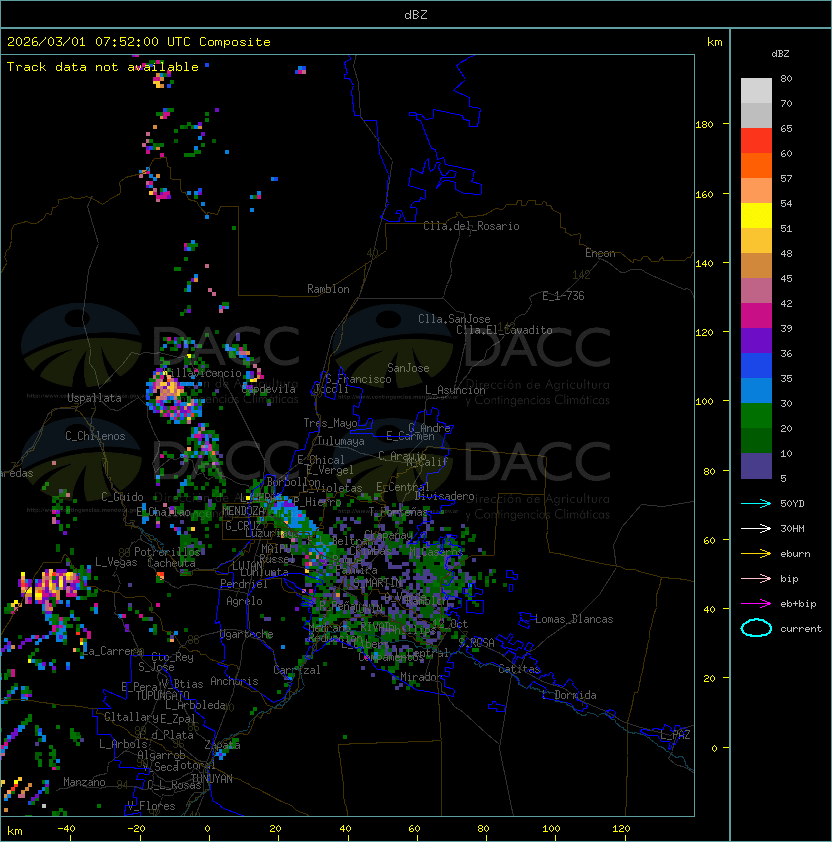Click the UTC Composite timestamp text
The height and width of the screenshot is (842, 832).
(139, 42)
